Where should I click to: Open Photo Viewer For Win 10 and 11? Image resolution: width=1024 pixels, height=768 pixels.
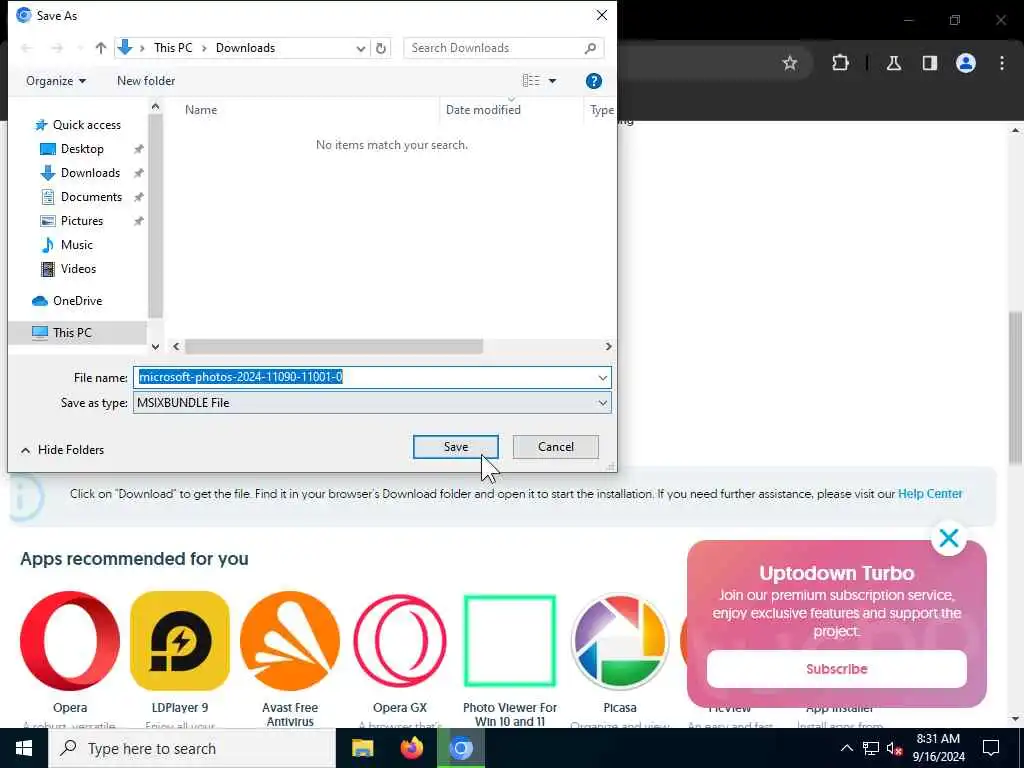click(x=510, y=641)
